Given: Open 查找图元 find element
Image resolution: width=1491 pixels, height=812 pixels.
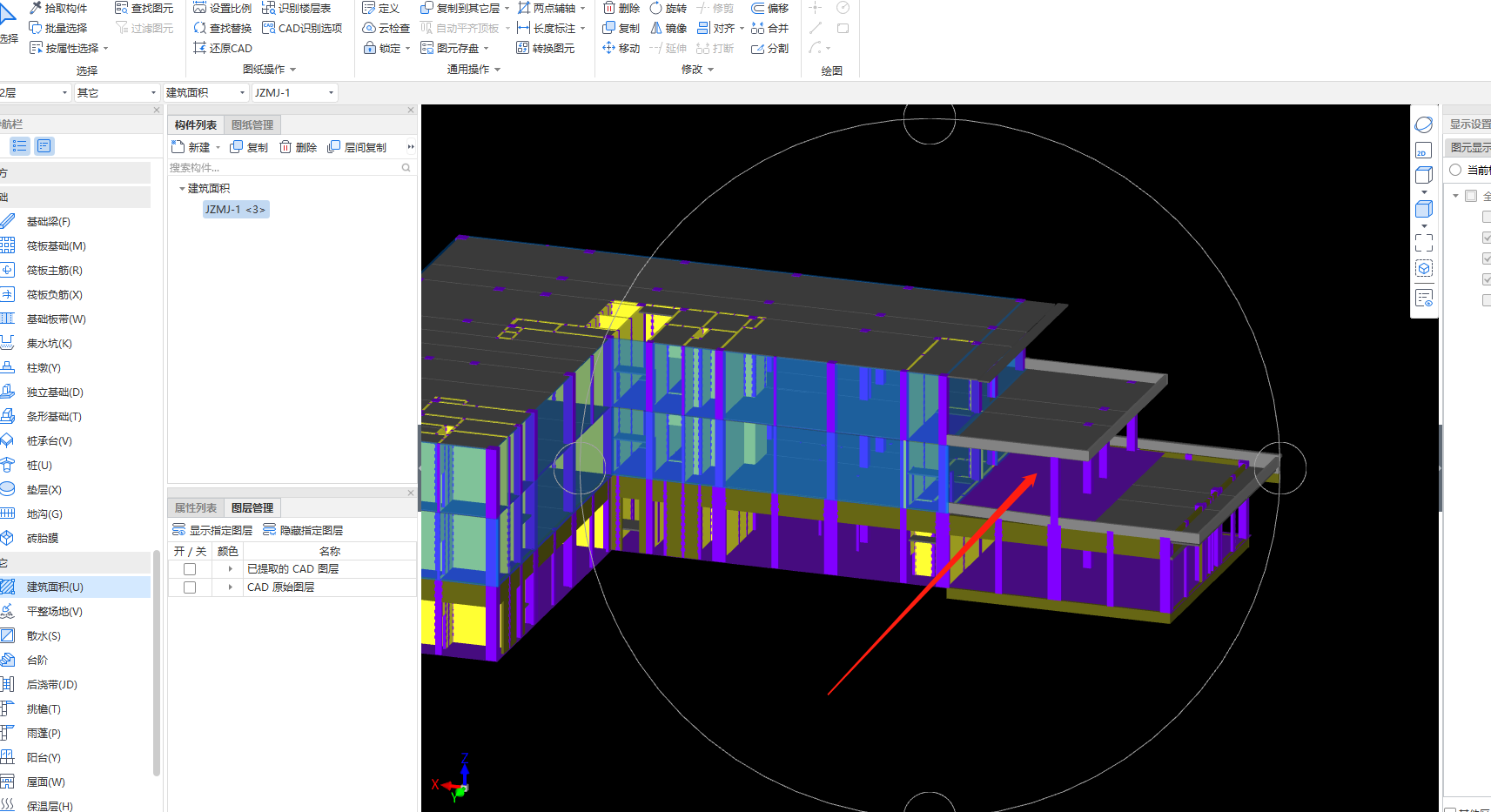Looking at the screenshot, I should click(144, 8).
